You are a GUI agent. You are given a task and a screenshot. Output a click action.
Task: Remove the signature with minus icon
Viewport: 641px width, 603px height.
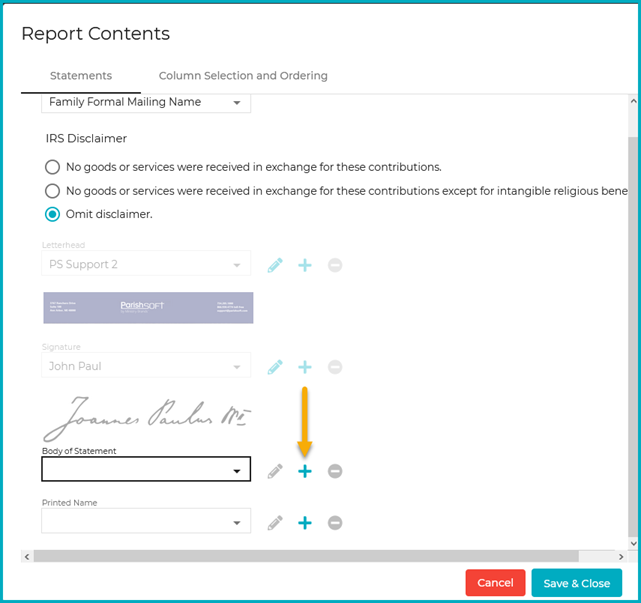(335, 367)
